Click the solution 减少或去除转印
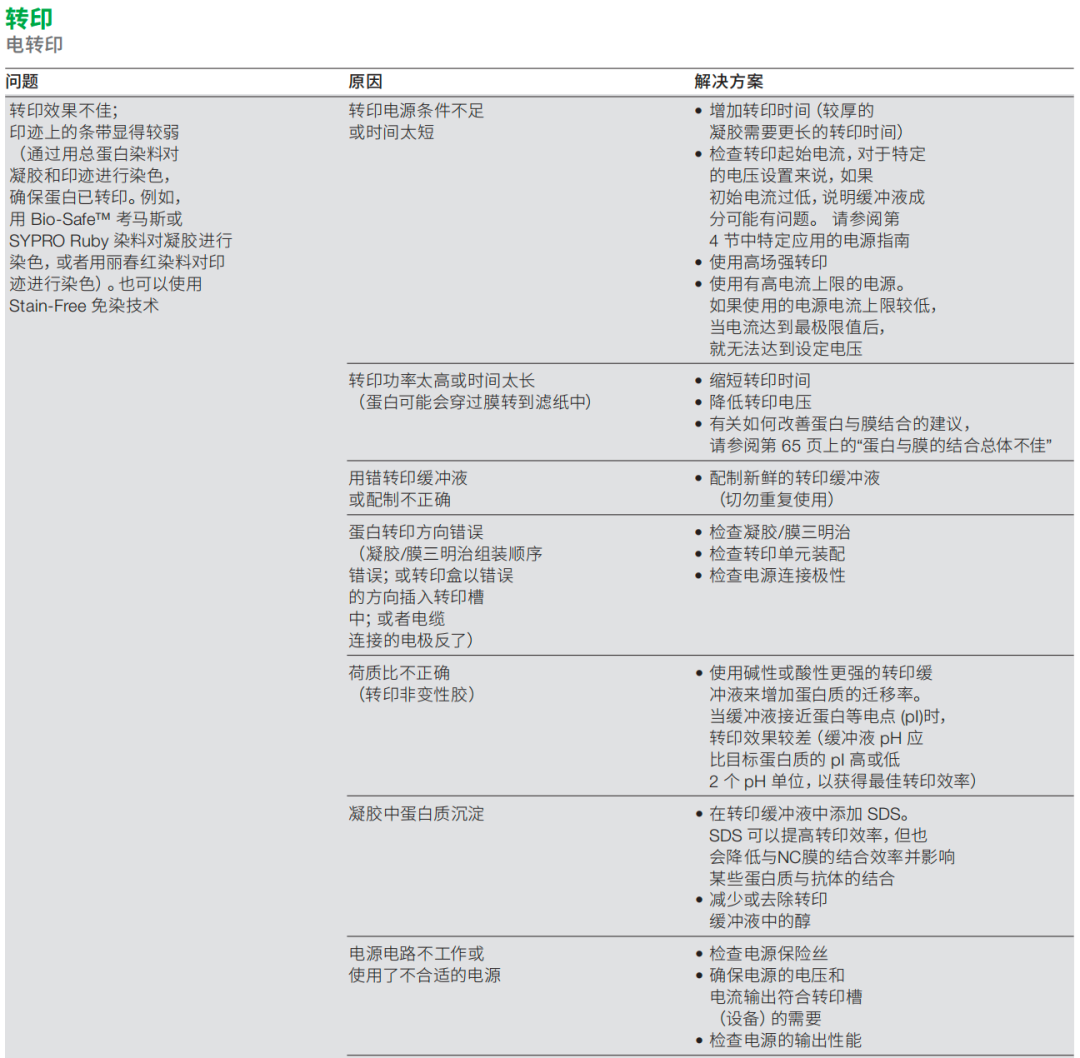 pyautogui.click(x=769, y=900)
